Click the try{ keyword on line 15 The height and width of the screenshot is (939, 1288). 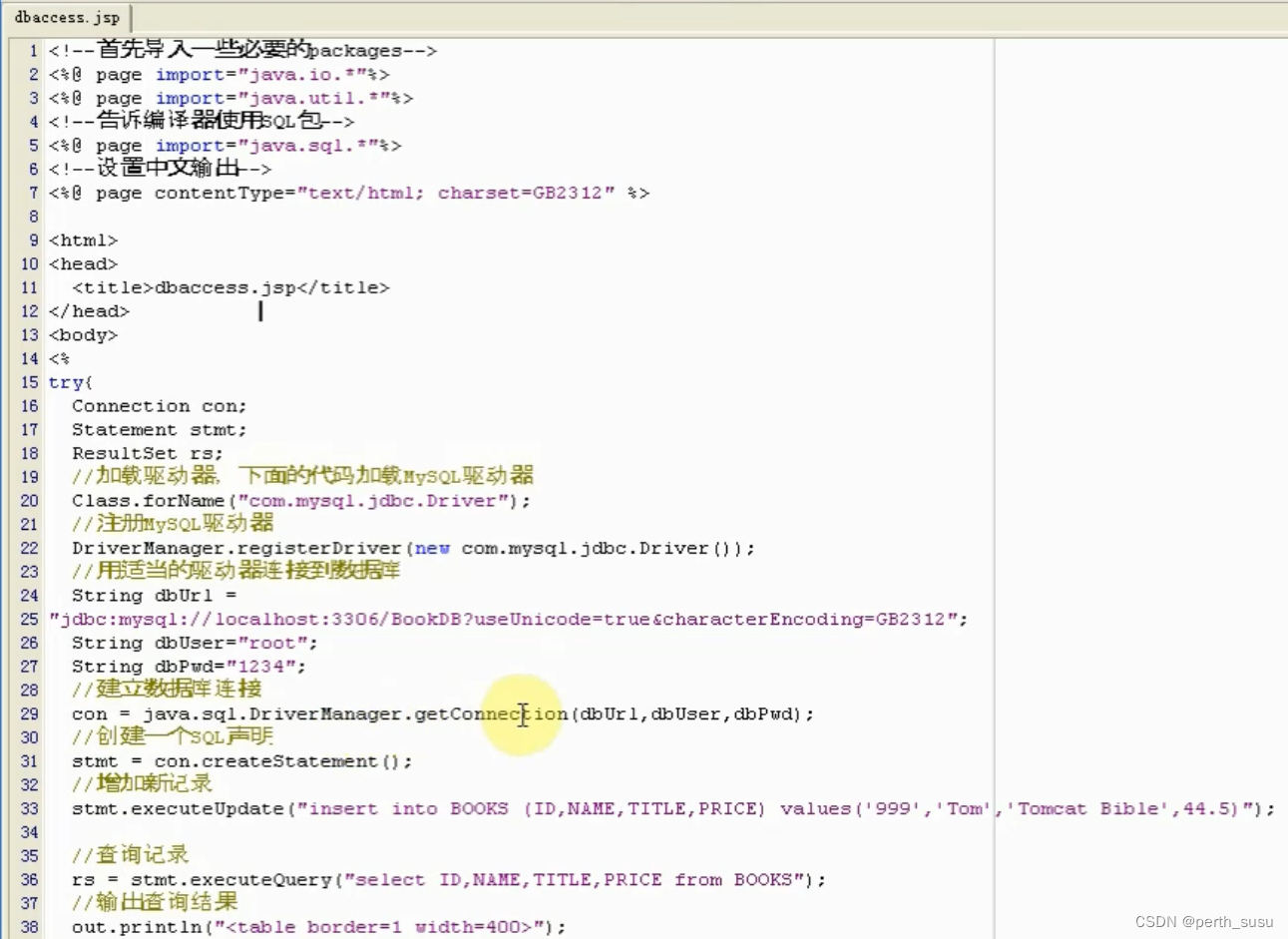(x=71, y=383)
